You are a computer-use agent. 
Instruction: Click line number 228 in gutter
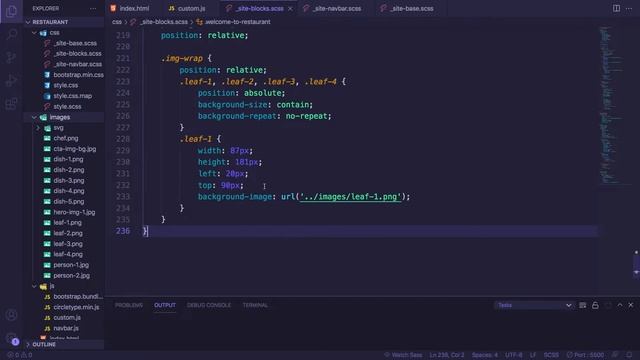[x=123, y=139]
